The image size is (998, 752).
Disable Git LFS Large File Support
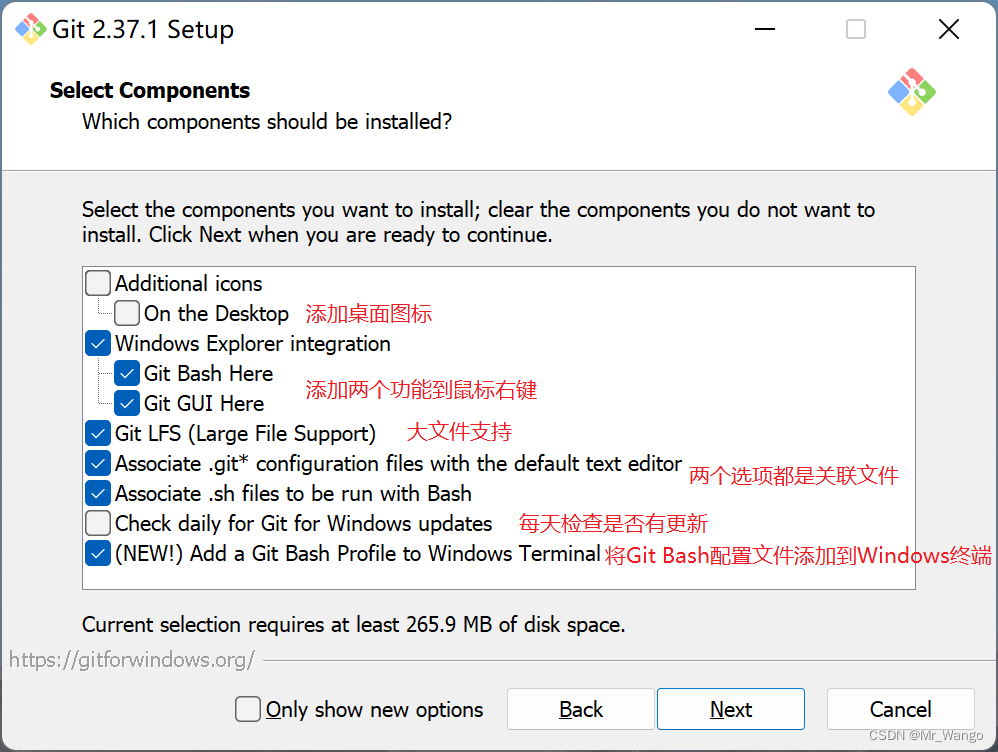(x=97, y=433)
